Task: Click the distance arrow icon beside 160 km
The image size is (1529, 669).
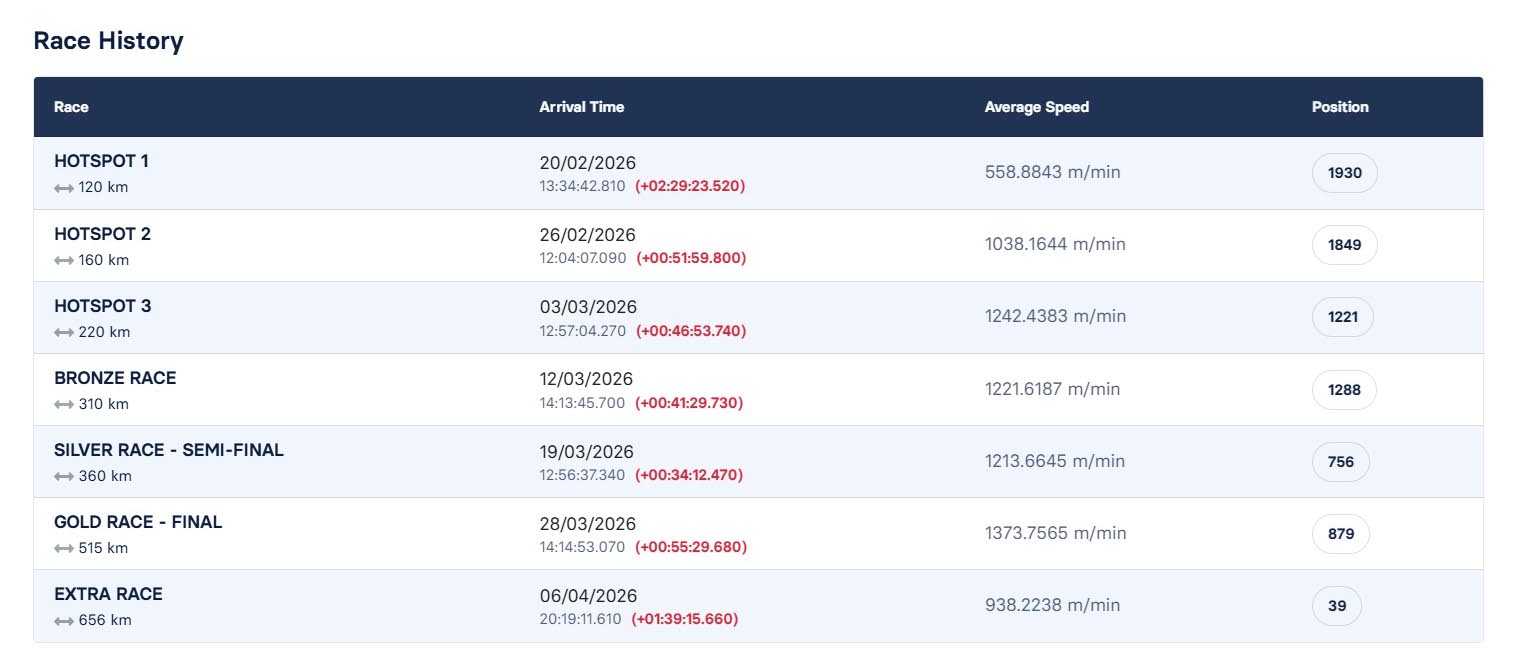Action: click(64, 260)
